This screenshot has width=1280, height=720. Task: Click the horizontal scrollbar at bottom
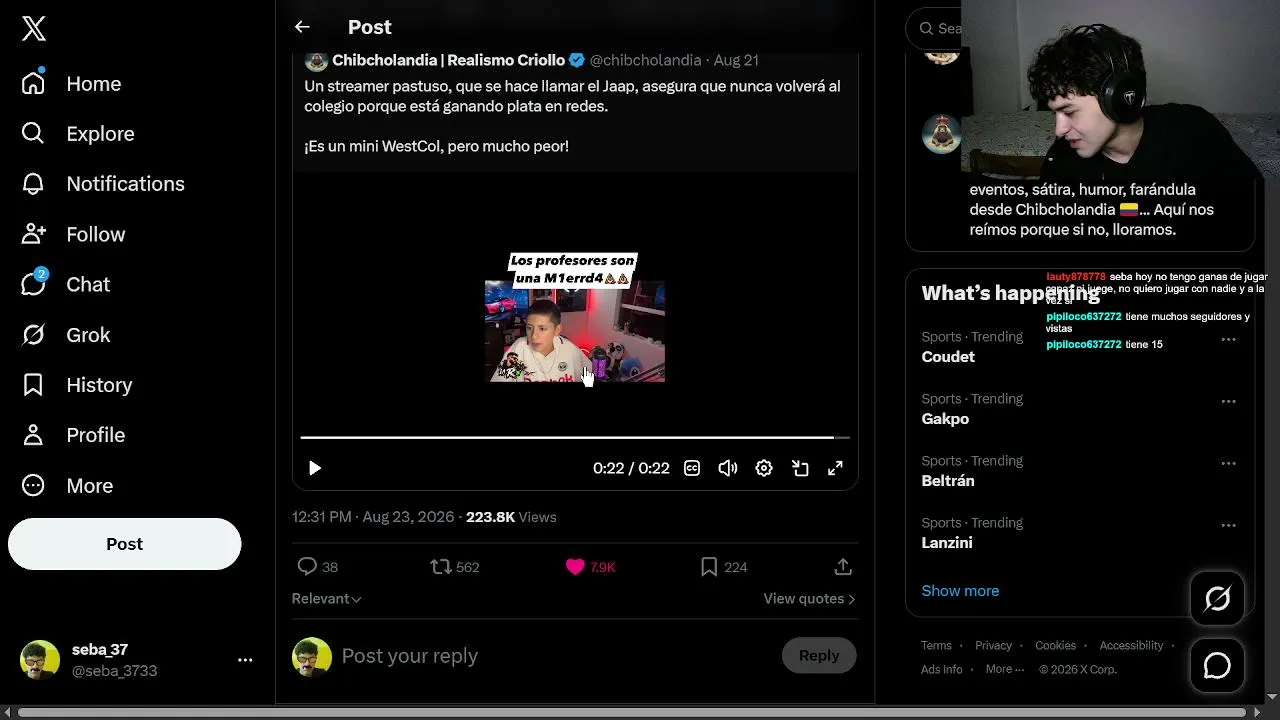(632, 713)
